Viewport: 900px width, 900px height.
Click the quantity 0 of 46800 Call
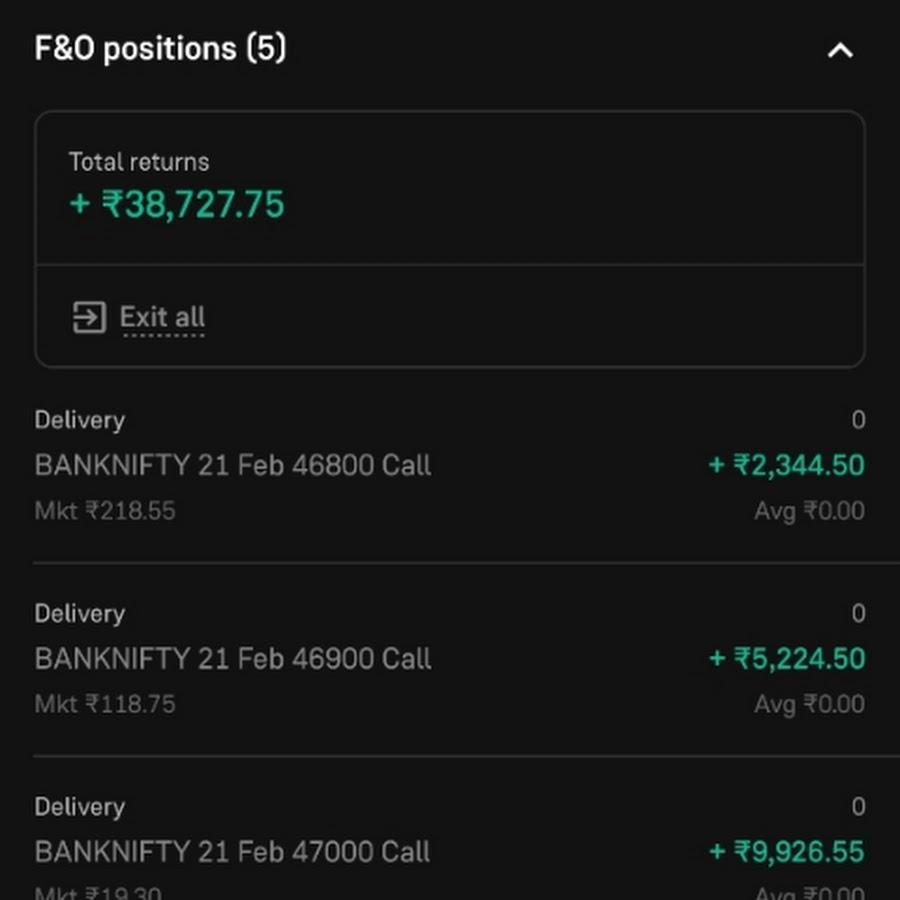pos(859,420)
